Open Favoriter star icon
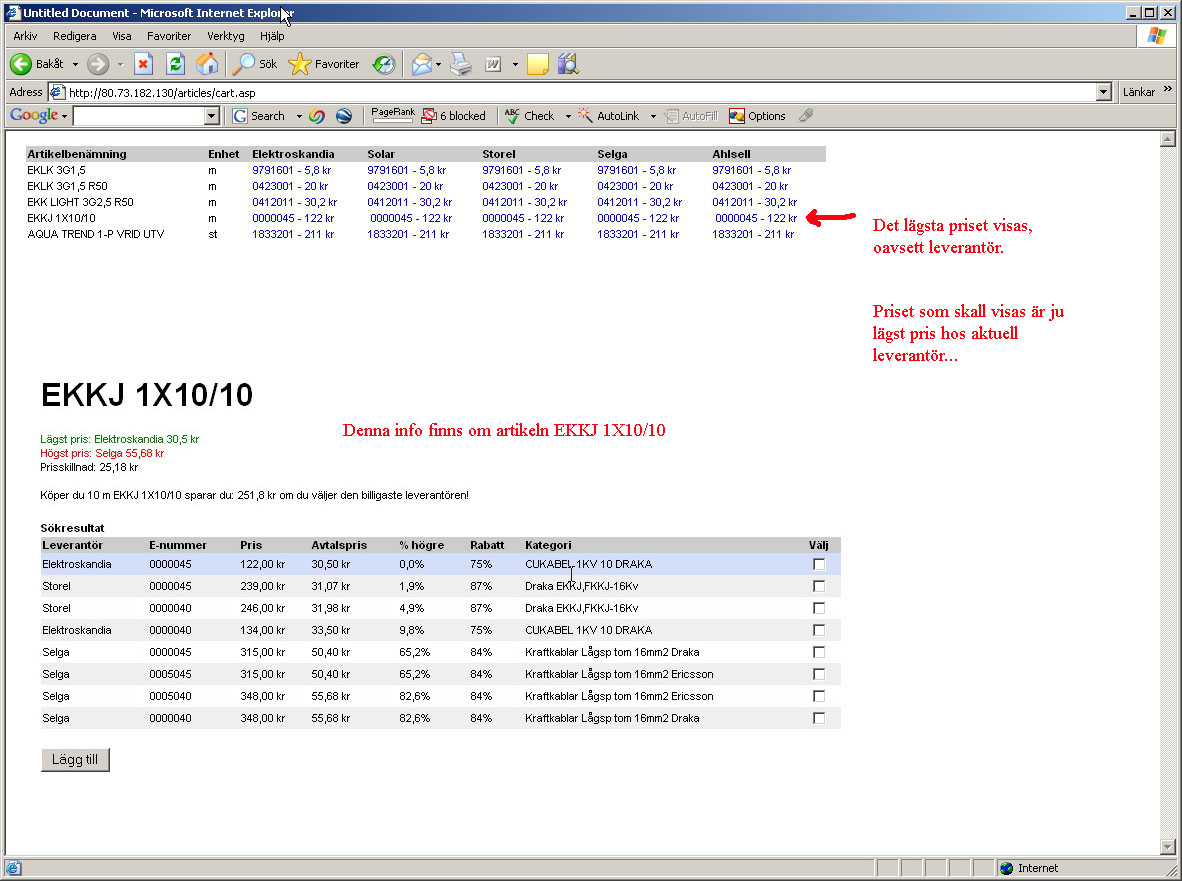1182x881 pixels. 299,64
